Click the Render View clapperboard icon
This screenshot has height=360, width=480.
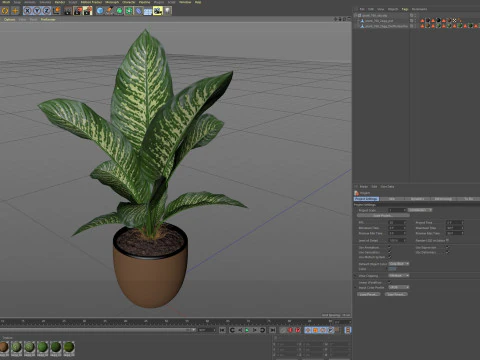[68, 11]
